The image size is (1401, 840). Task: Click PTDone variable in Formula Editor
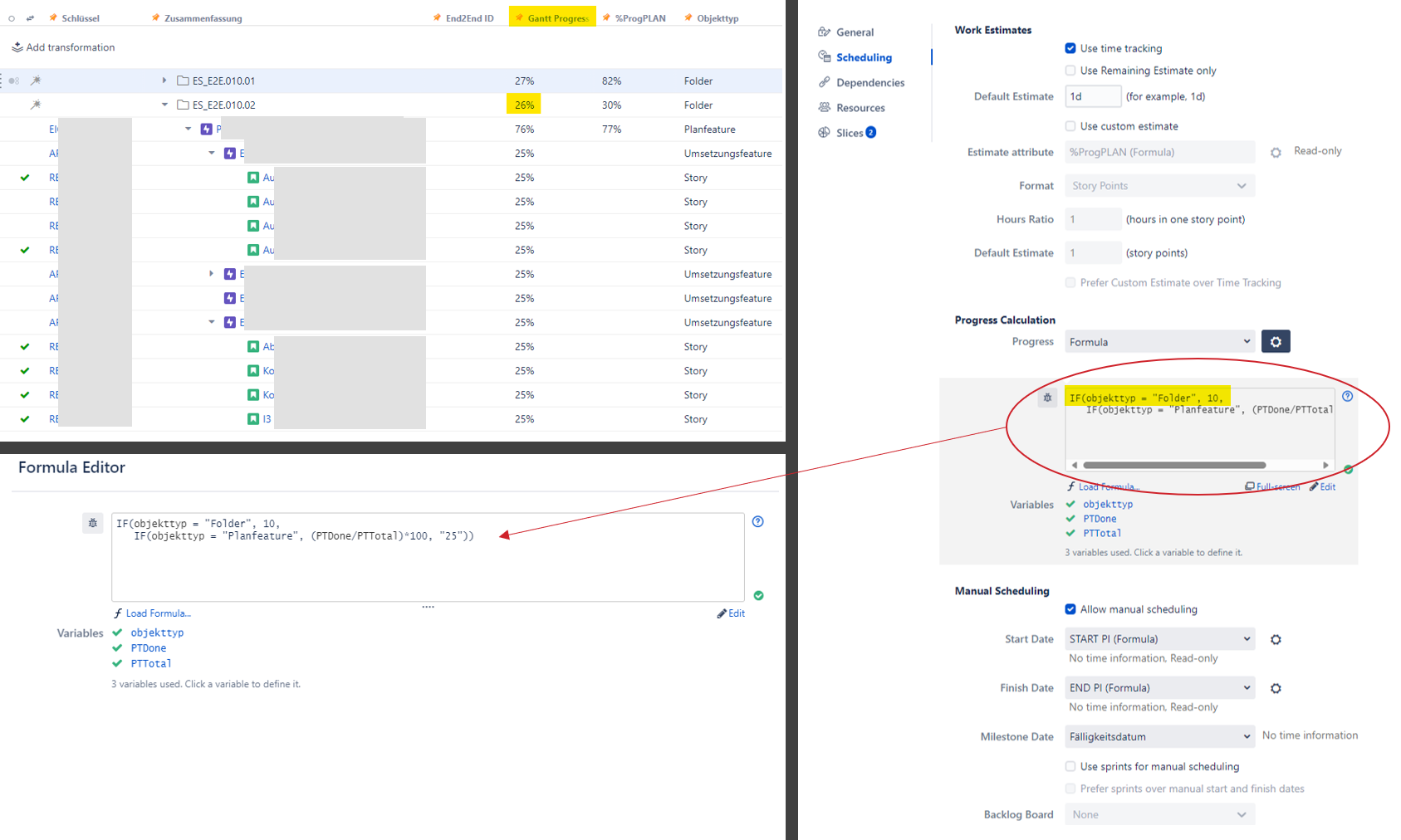pos(148,648)
